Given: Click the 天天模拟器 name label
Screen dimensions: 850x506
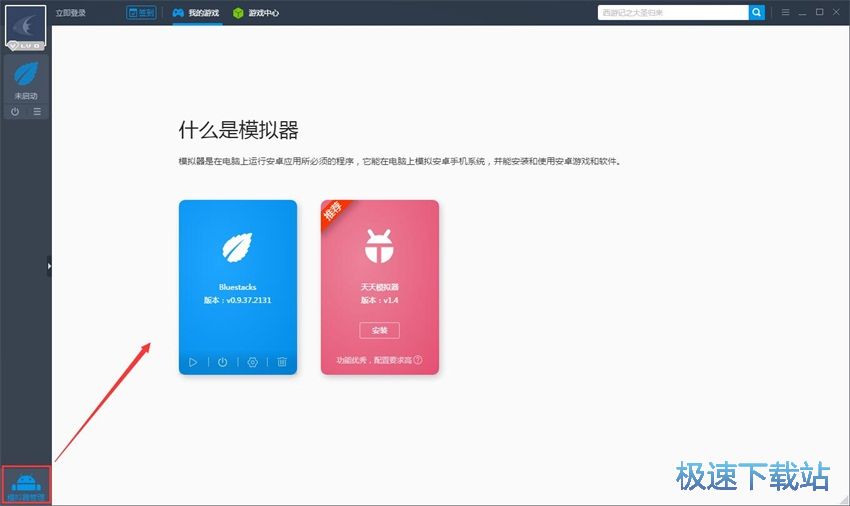Looking at the screenshot, I should pos(379,287).
